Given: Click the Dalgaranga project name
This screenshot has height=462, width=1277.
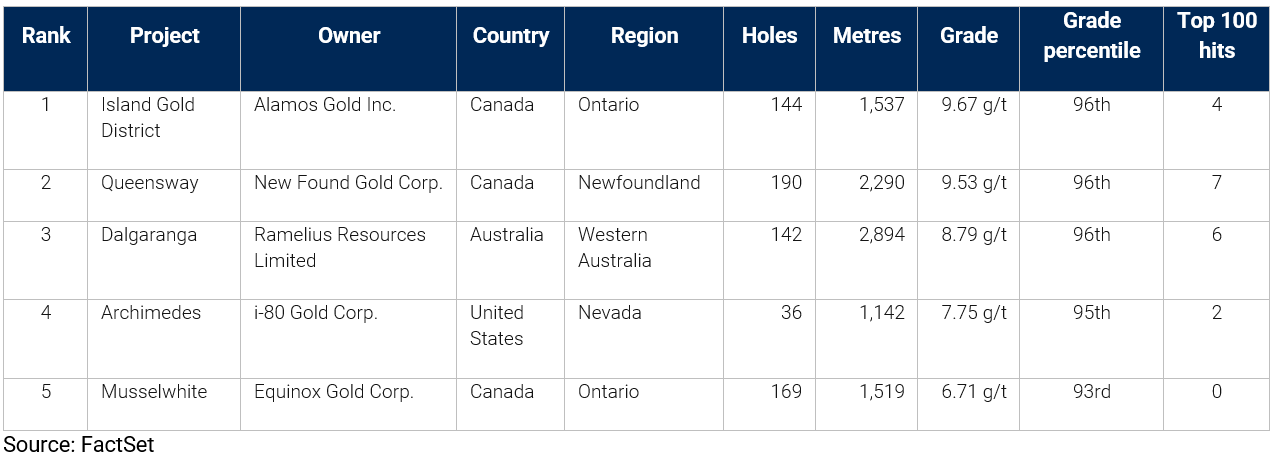Looking at the screenshot, I should pos(149,235).
